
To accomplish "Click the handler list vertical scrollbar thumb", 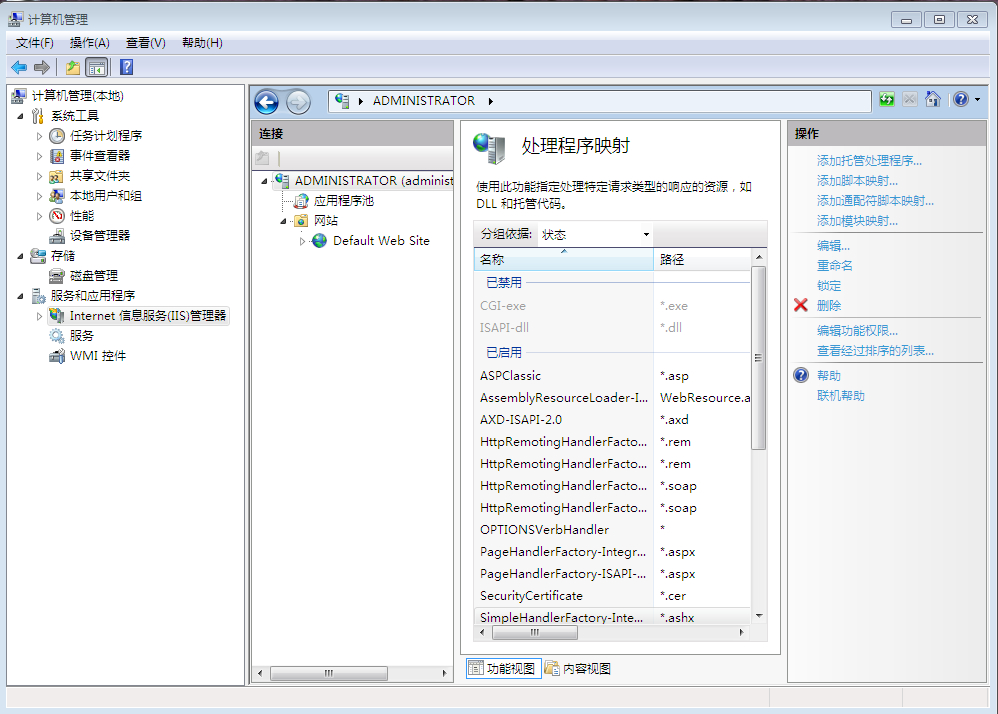I will 758,358.
